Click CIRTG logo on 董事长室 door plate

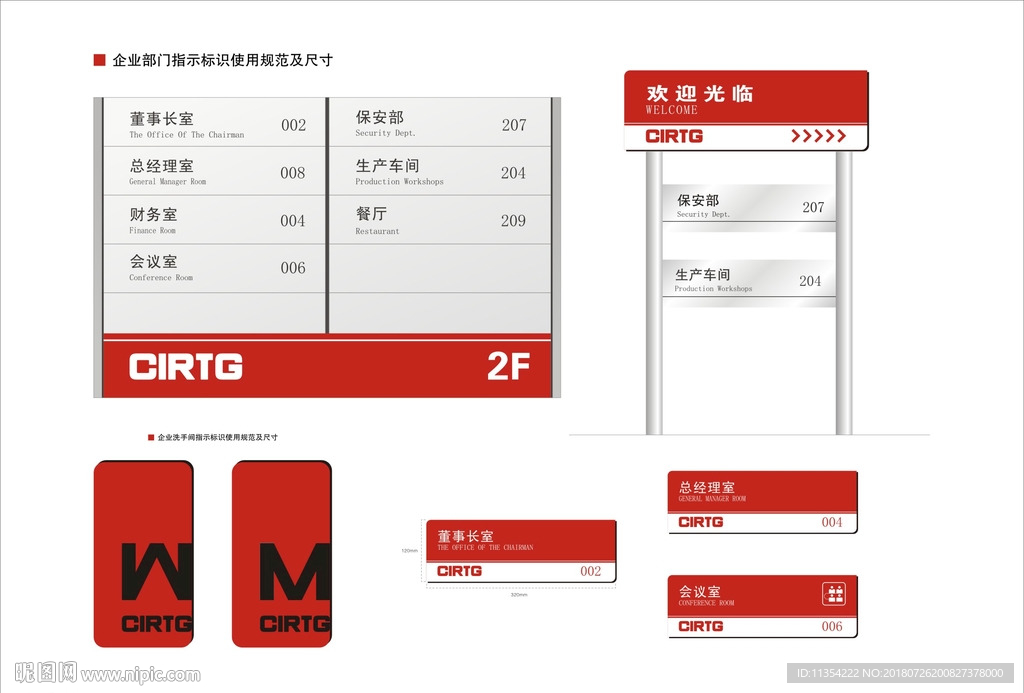459,571
